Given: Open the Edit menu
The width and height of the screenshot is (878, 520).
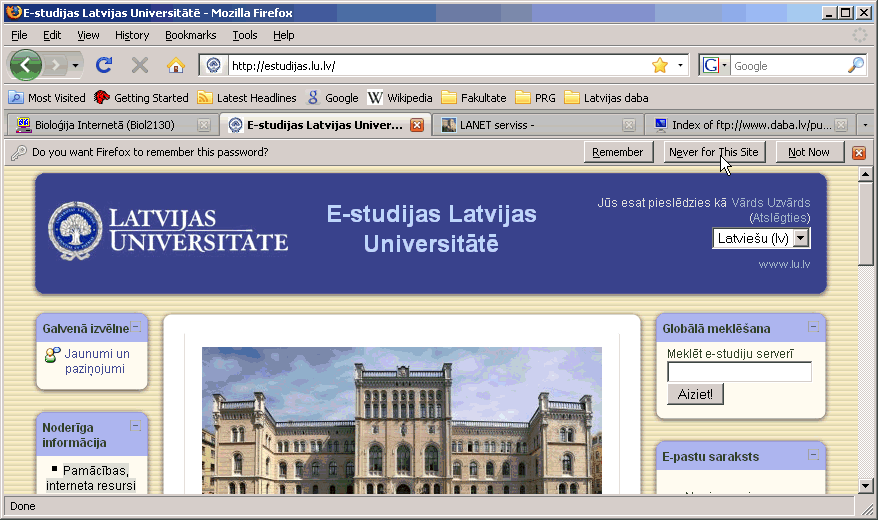Looking at the screenshot, I should (x=52, y=35).
